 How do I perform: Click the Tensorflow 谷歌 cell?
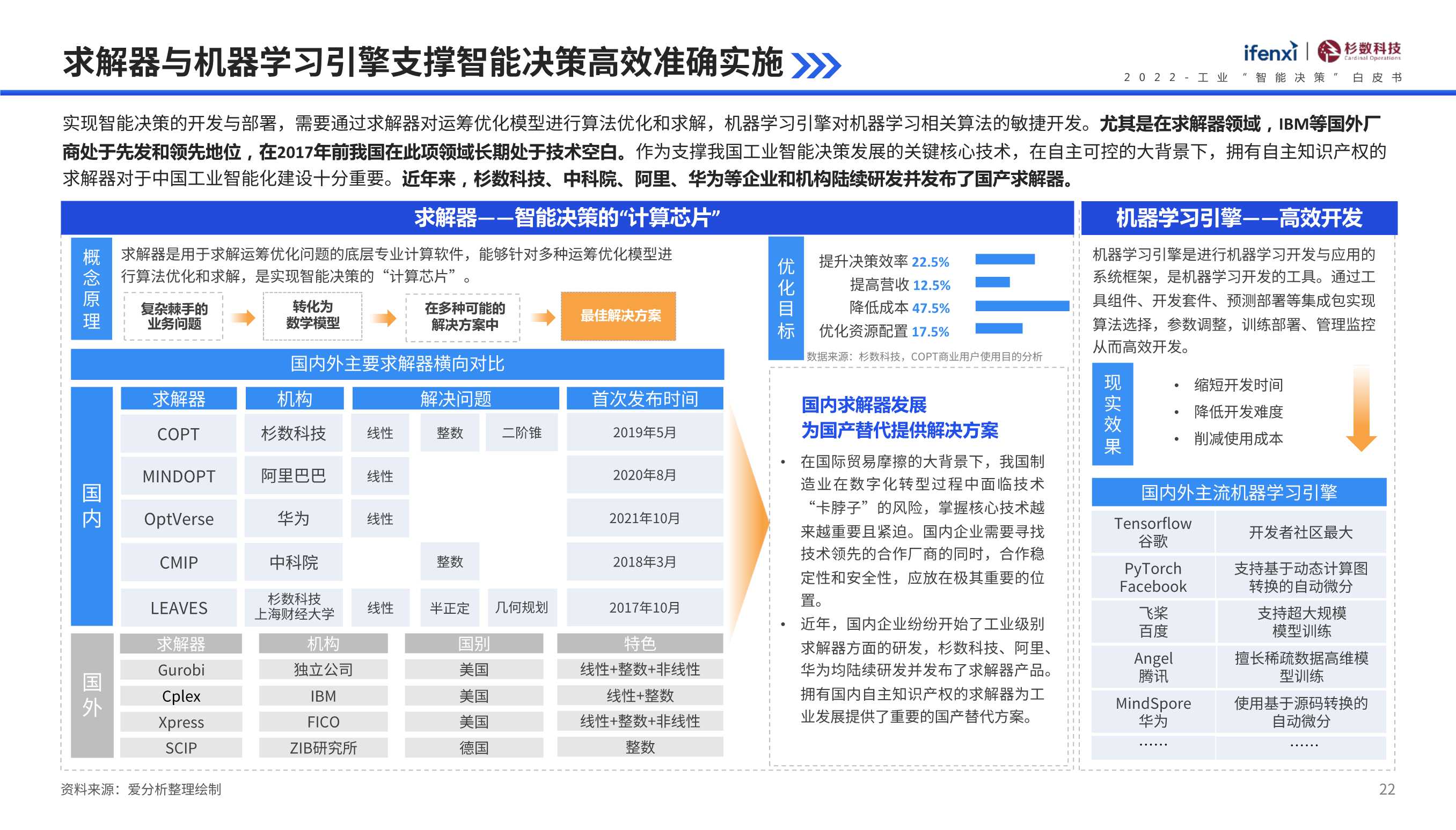[1153, 532]
